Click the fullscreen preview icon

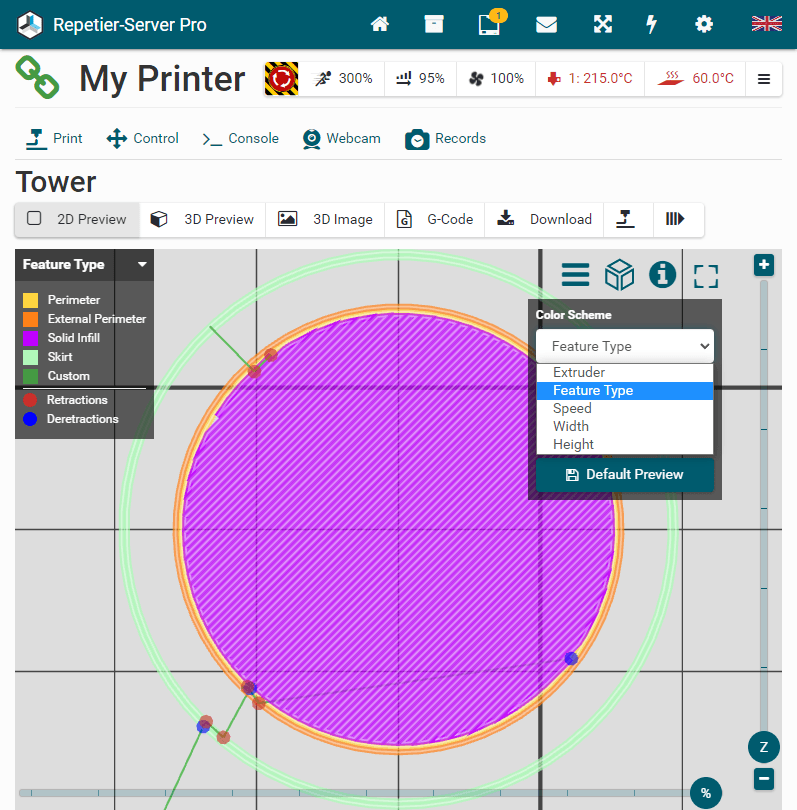[706, 275]
